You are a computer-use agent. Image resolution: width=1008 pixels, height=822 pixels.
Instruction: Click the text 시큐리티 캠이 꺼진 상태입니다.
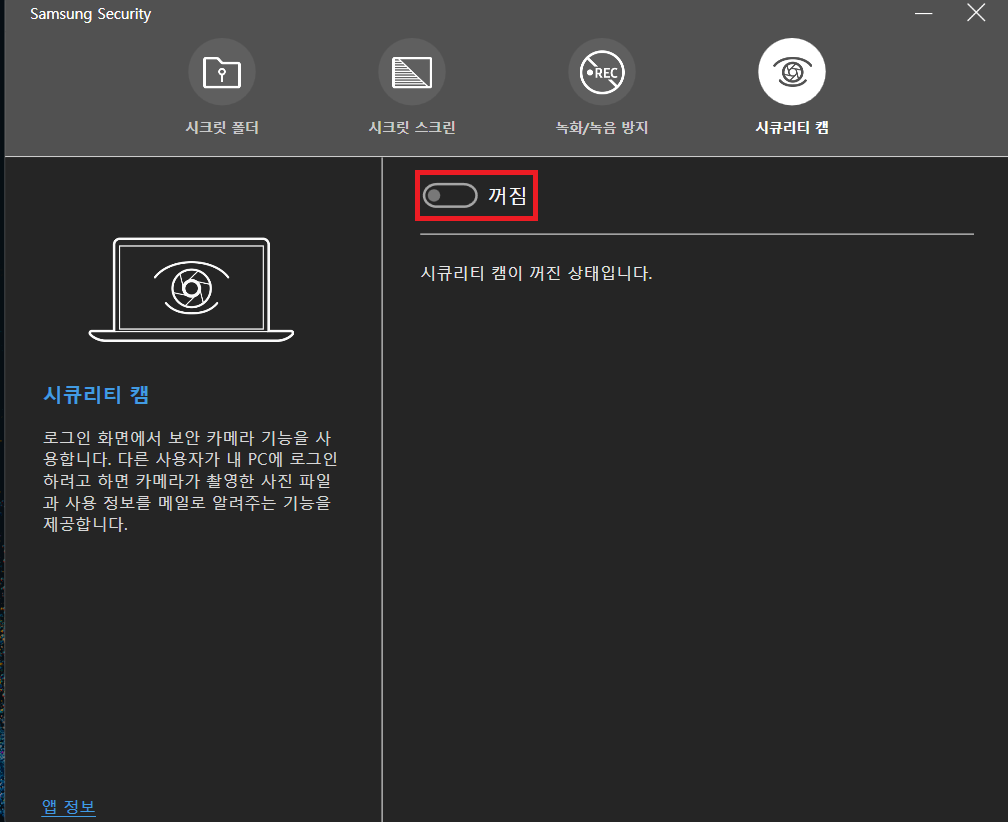click(536, 273)
